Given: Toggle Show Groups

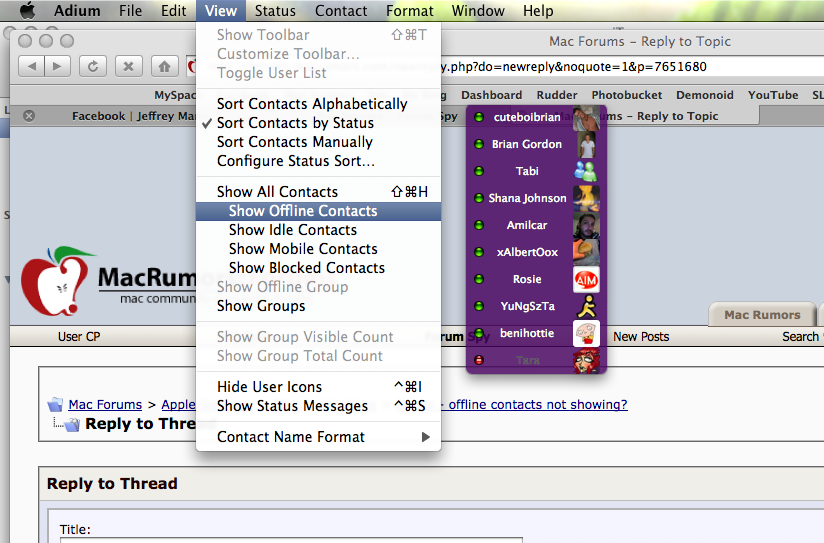Looking at the screenshot, I should 318,306.
